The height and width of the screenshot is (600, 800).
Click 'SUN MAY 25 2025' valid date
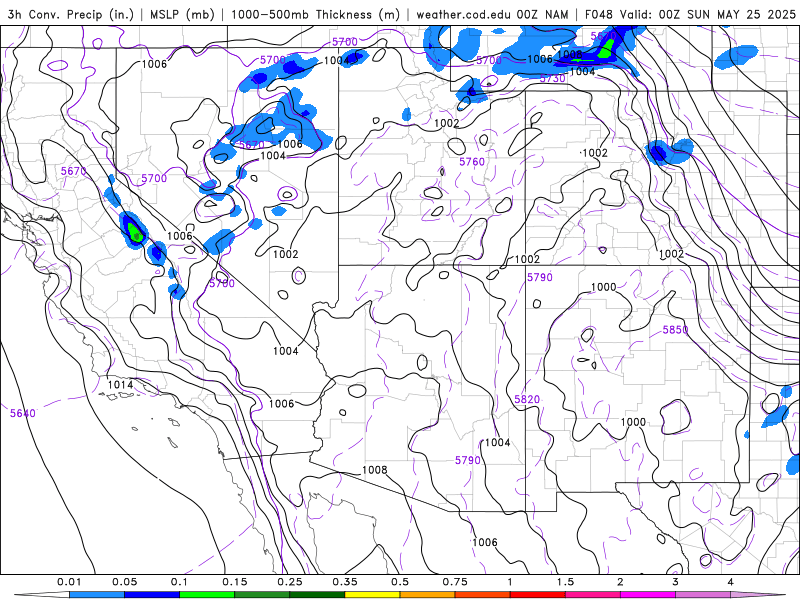(741, 14)
